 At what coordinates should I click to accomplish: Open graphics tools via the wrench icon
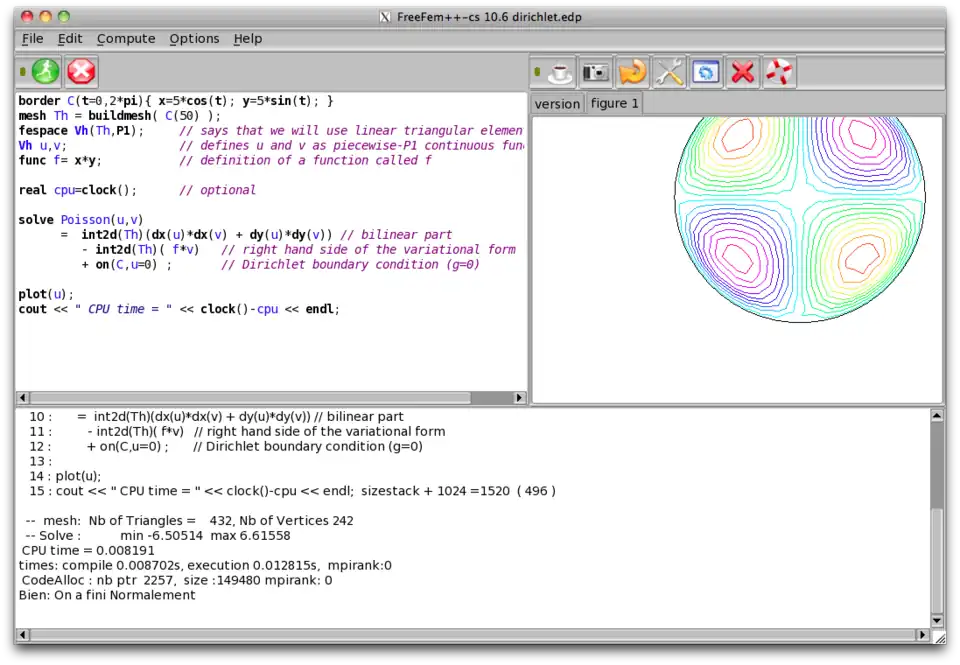coord(668,72)
